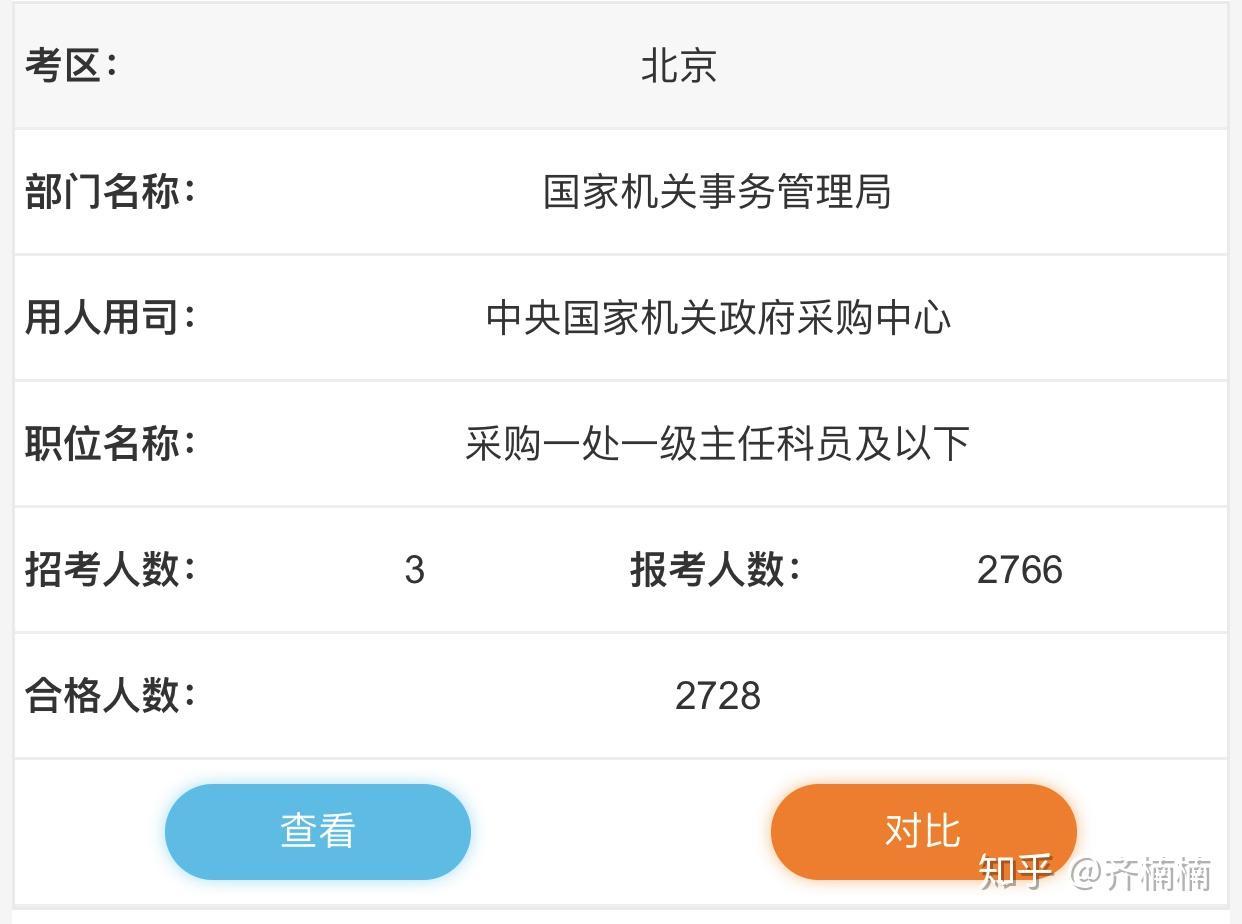Click the 知乎 watermark logo
The height and width of the screenshot is (924, 1242).
point(1016,872)
